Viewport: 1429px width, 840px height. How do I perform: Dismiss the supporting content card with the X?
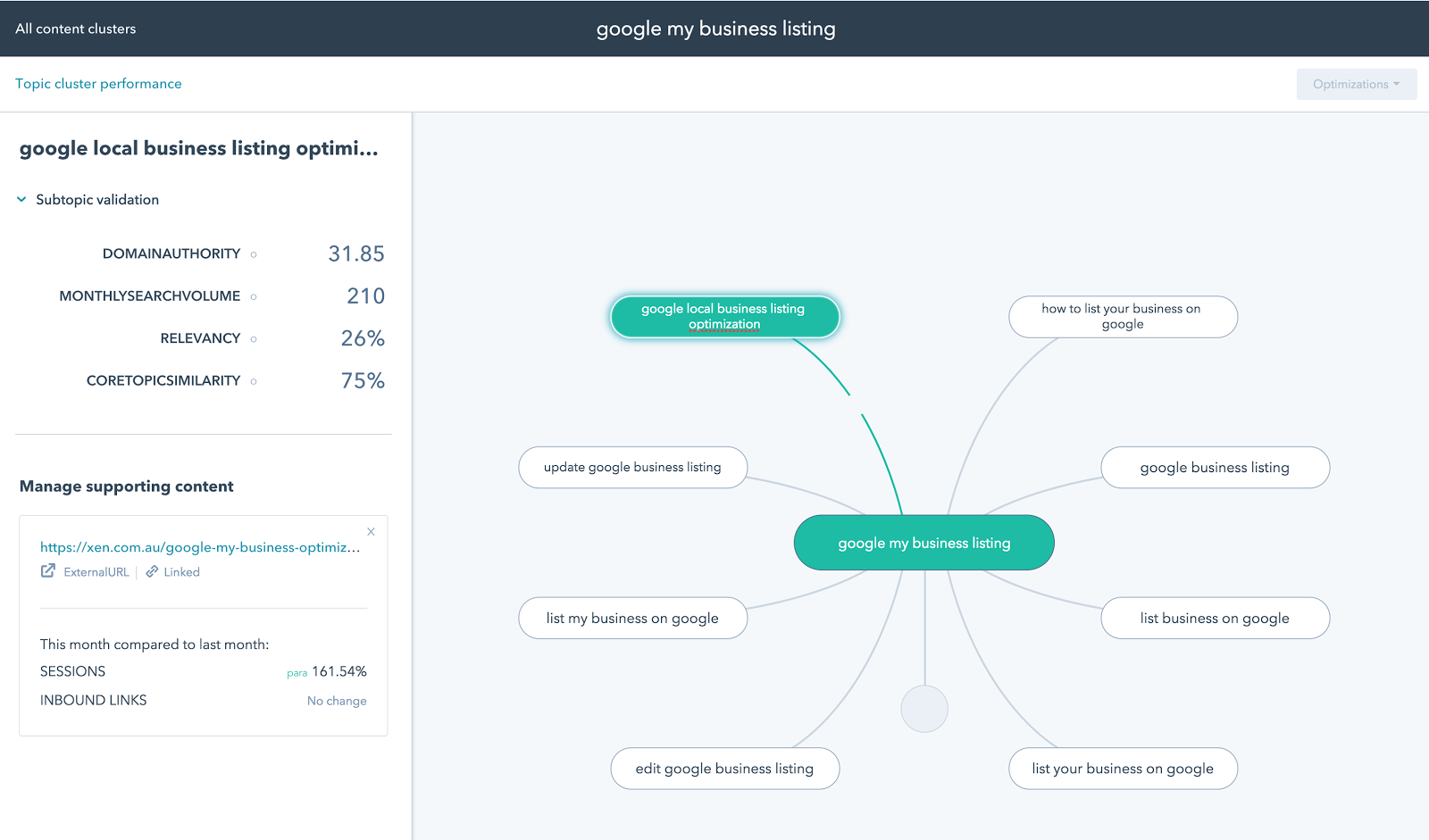(371, 531)
